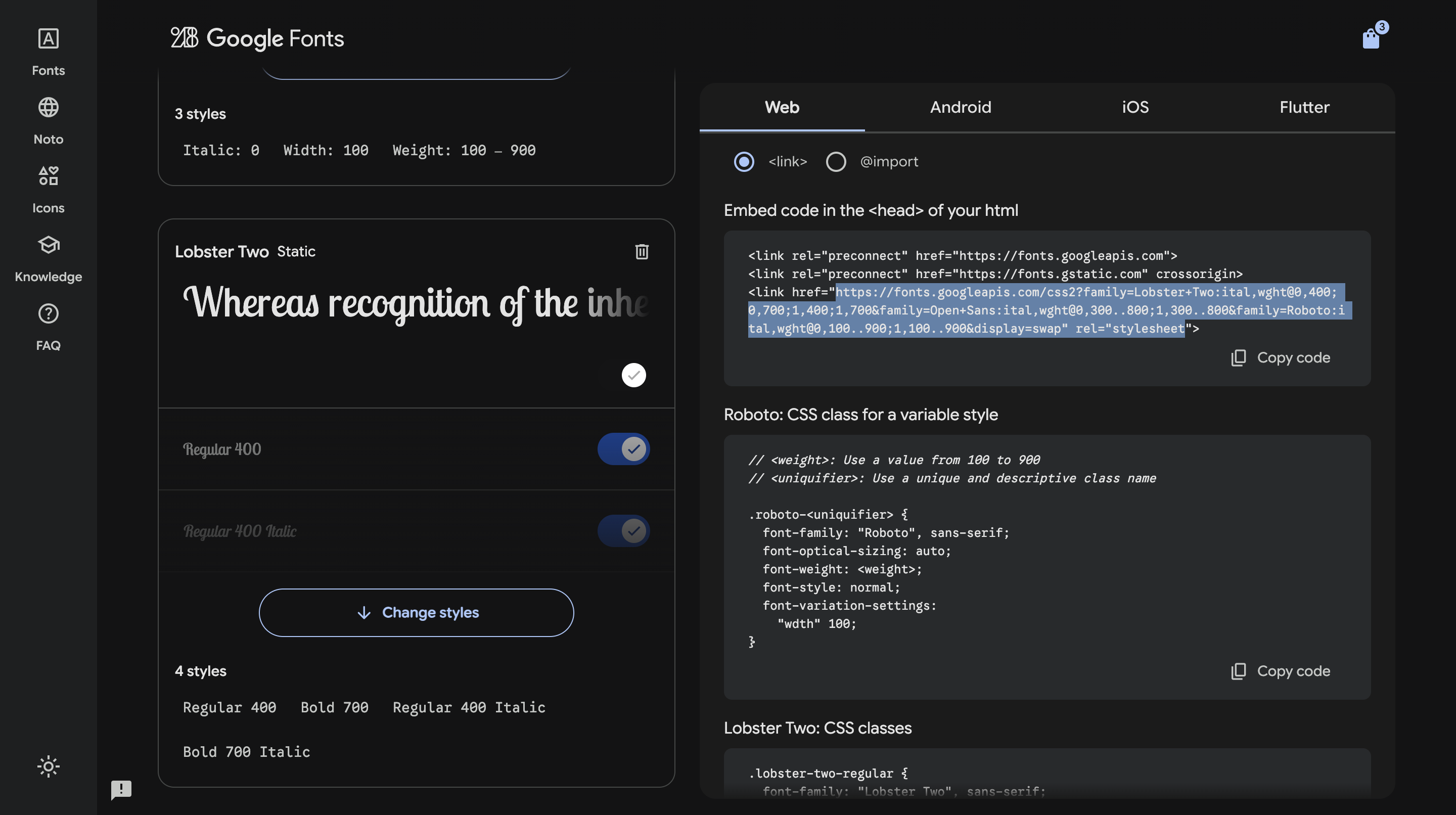Open the Noto globe icon

click(x=48, y=107)
